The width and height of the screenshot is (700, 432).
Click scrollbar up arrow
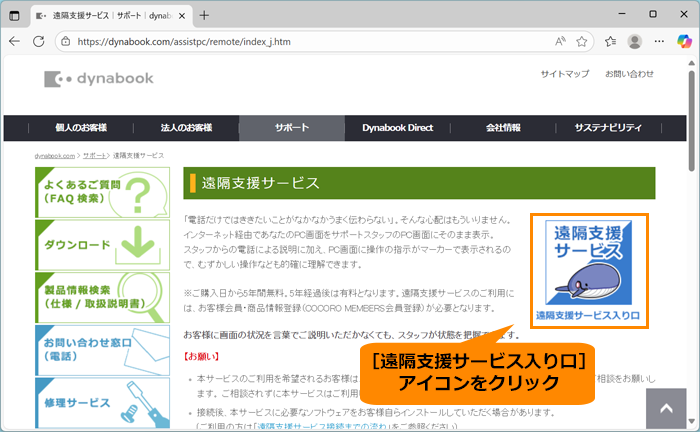coord(692,63)
